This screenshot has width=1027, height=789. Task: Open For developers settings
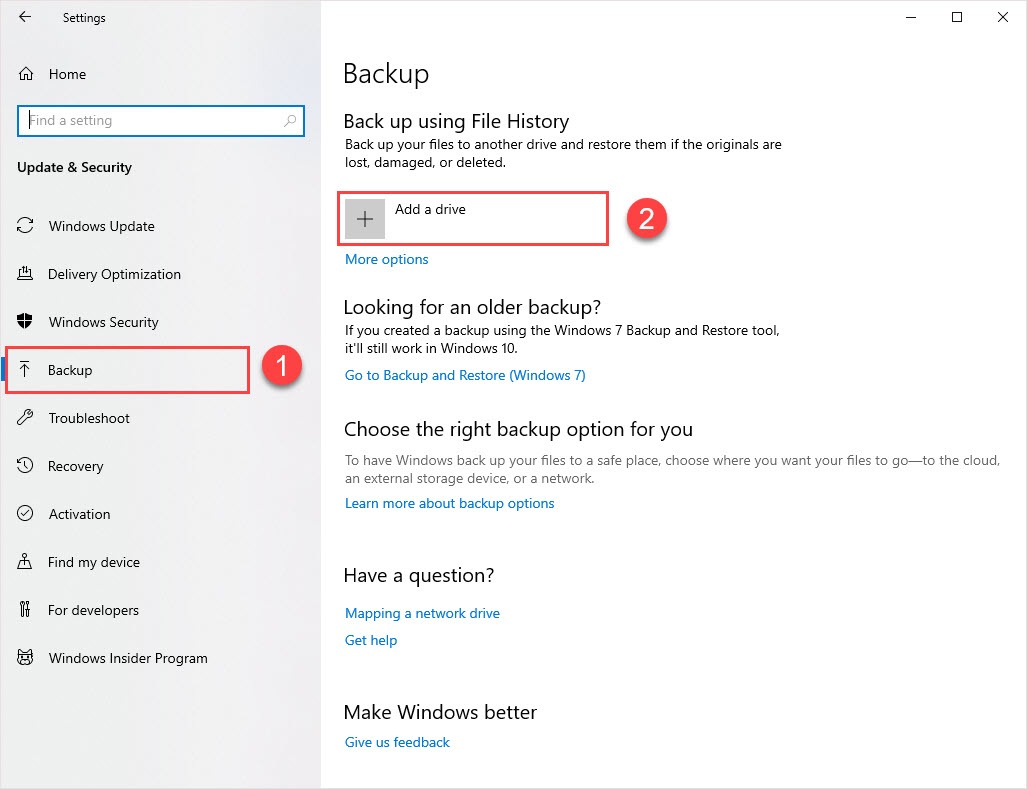93,610
